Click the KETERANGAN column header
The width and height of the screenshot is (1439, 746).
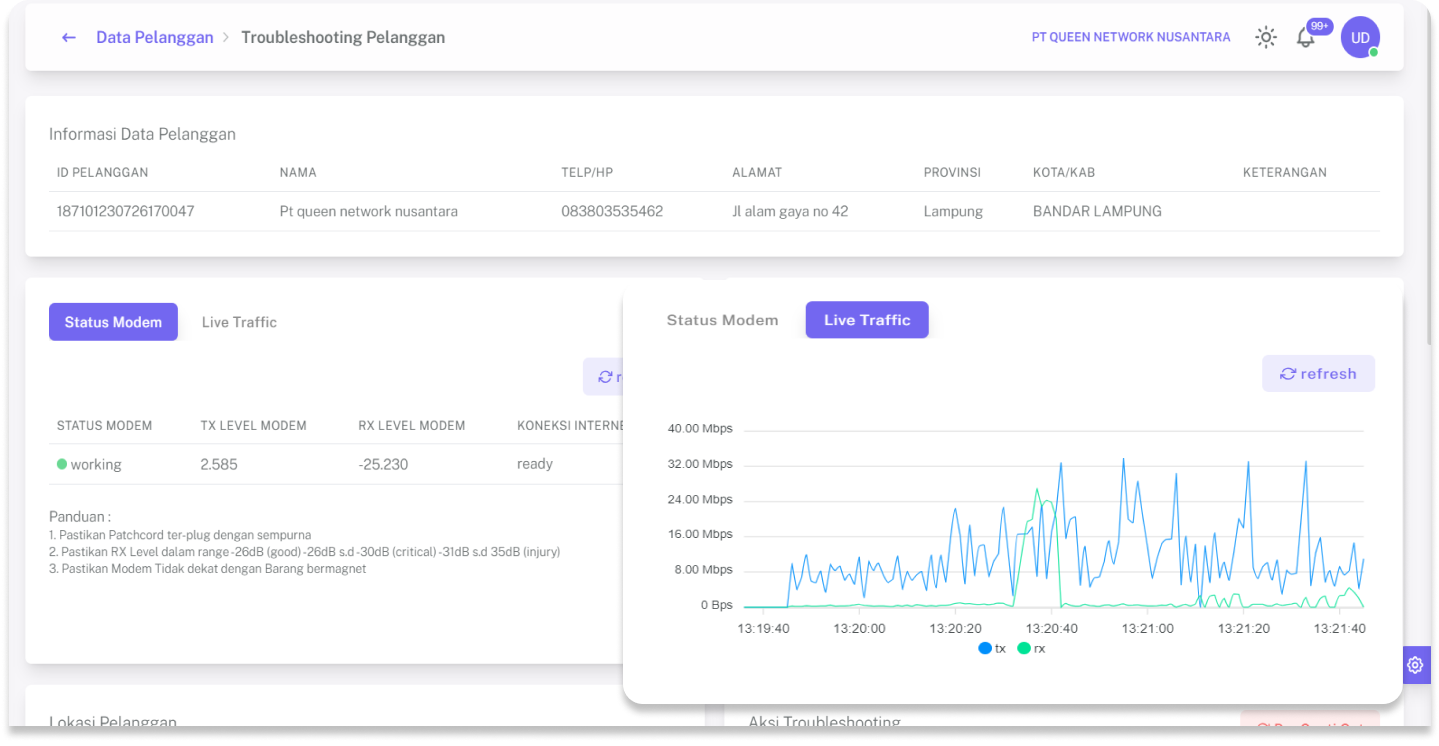point(1285,173)
